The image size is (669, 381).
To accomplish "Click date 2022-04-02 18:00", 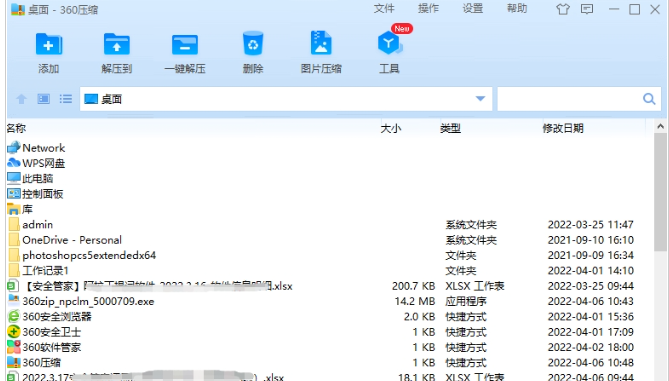I will coord(590,347).
